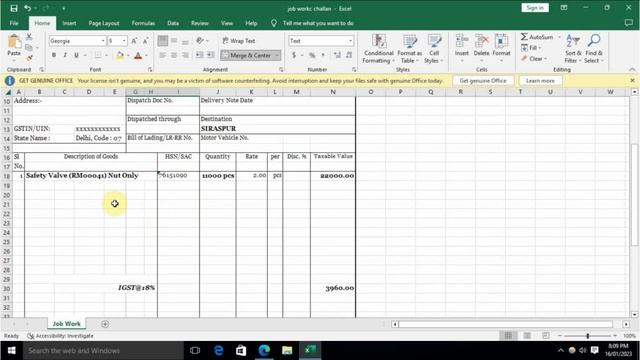Click the AutoSum sigma icon

(x=524, y=37)
